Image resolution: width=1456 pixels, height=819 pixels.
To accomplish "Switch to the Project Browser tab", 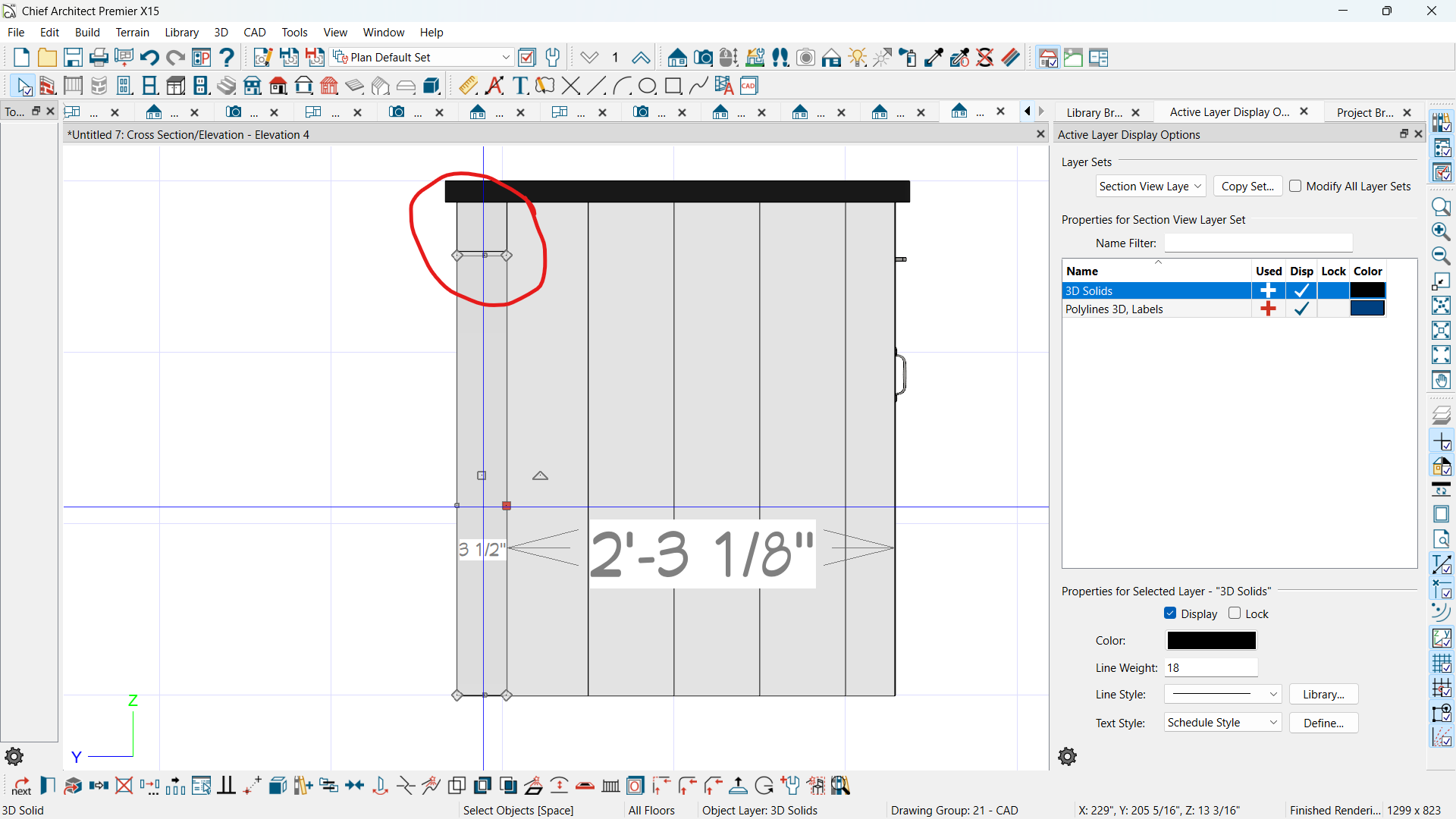I will click(1365, 112).
